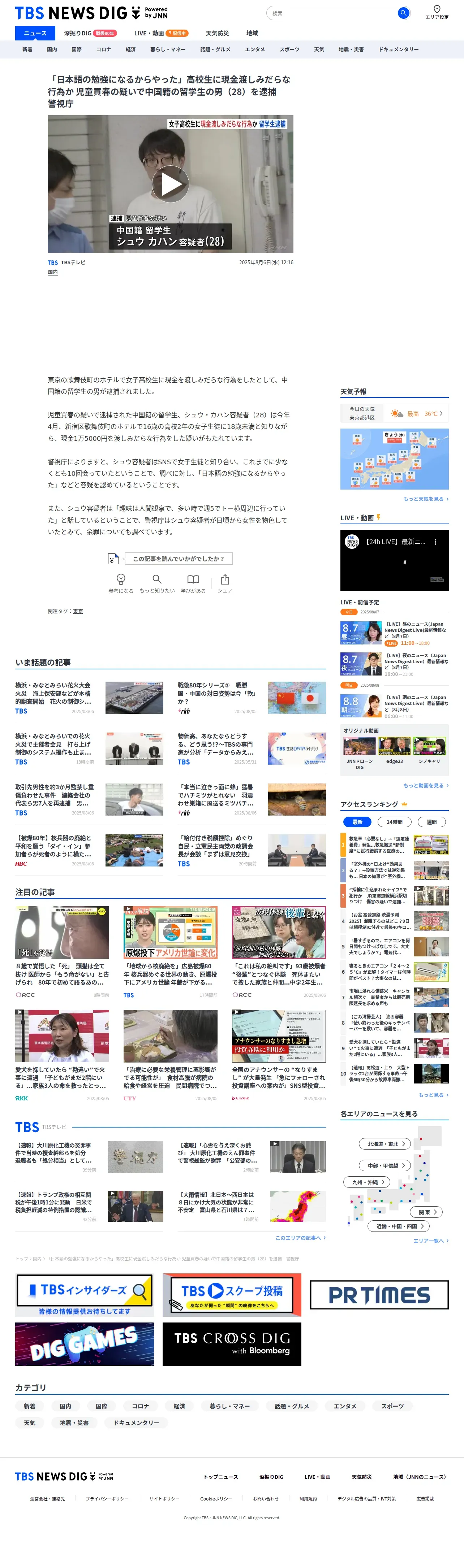Image resolution: width=464 pixels, height=1568 pixels.
Task: Click the エンタメ category pill
Action: (345, 1406)
